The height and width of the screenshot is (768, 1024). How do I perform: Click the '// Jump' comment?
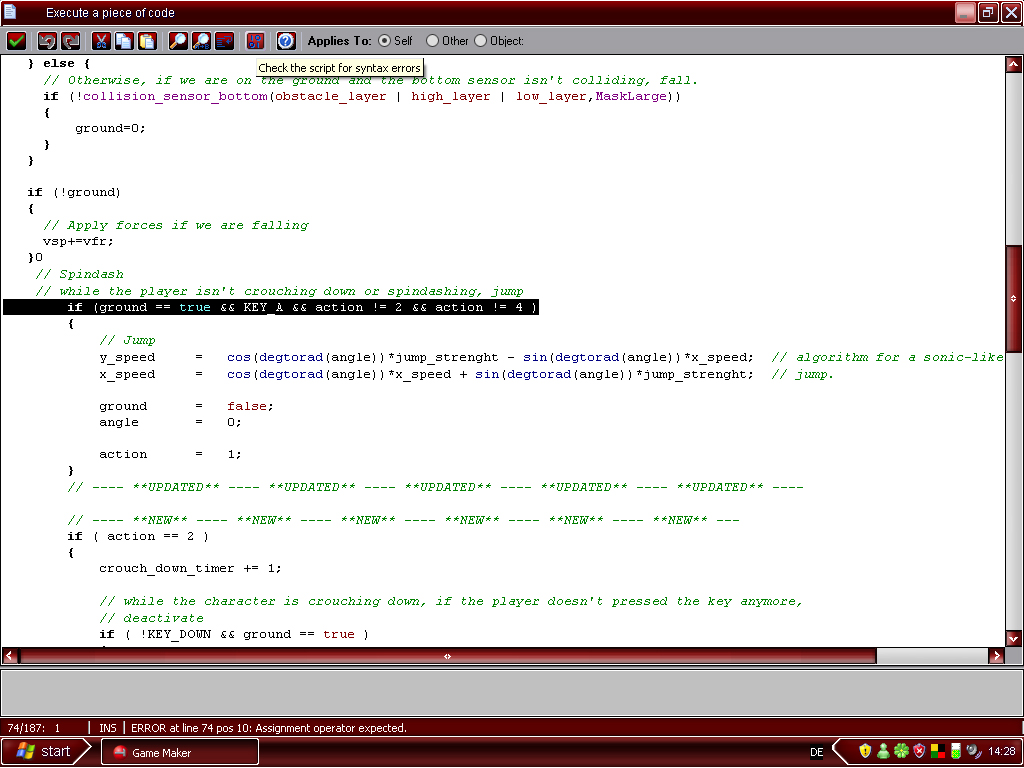click(127, 340)
